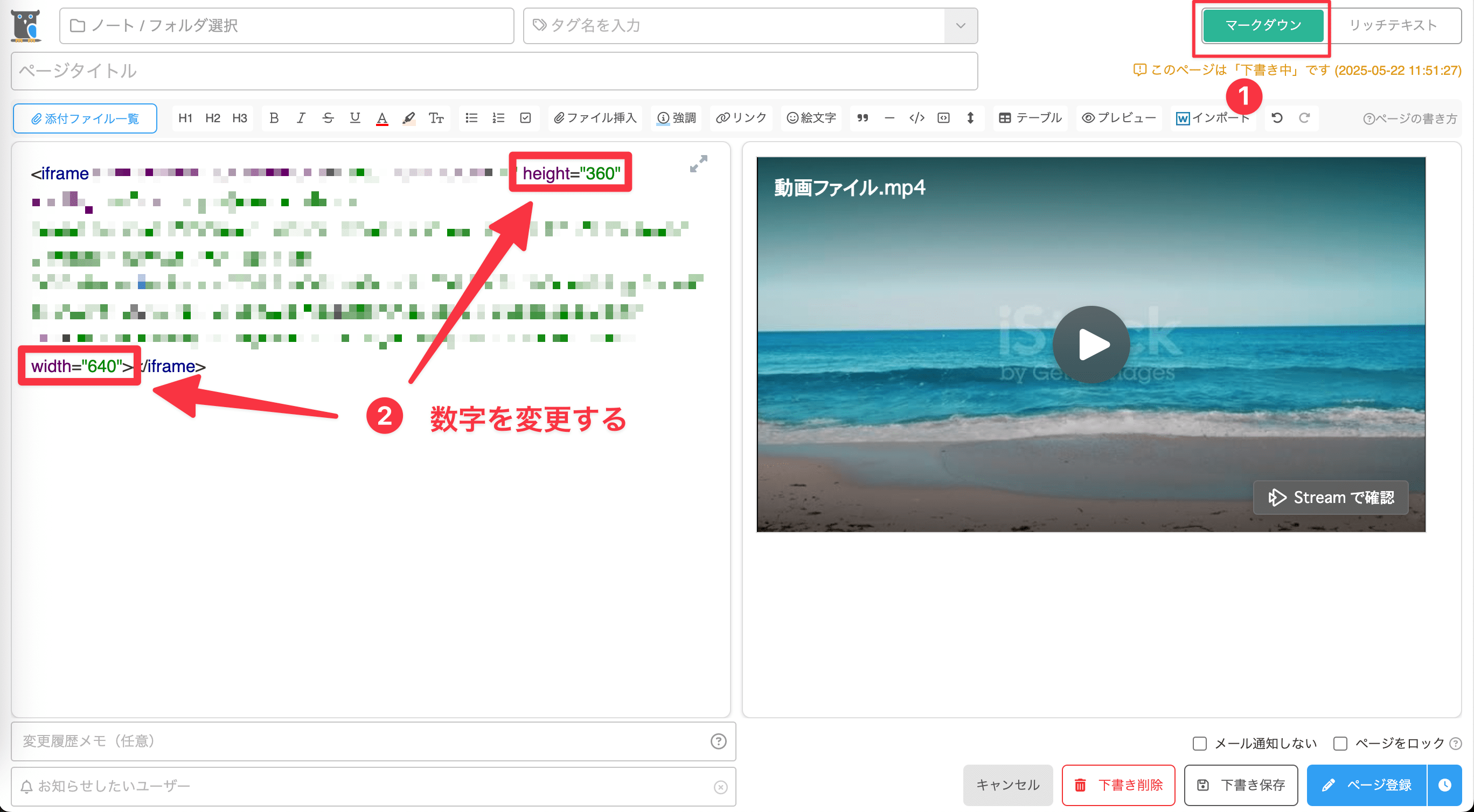
Task: Select the highlighter marker tool
Action: point(408,118)
